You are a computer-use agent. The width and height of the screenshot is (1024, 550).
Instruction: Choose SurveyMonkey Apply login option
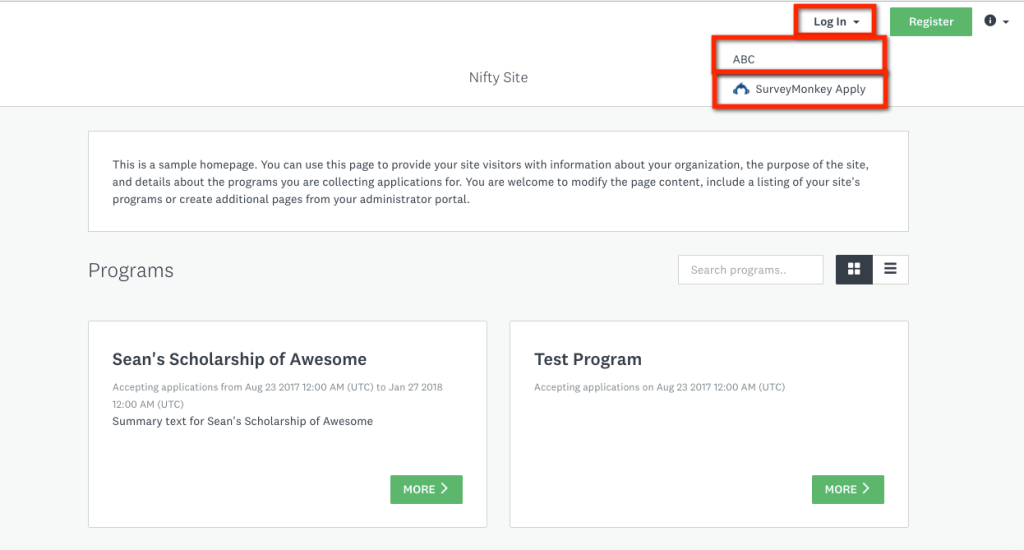click(x=799, y=89)
